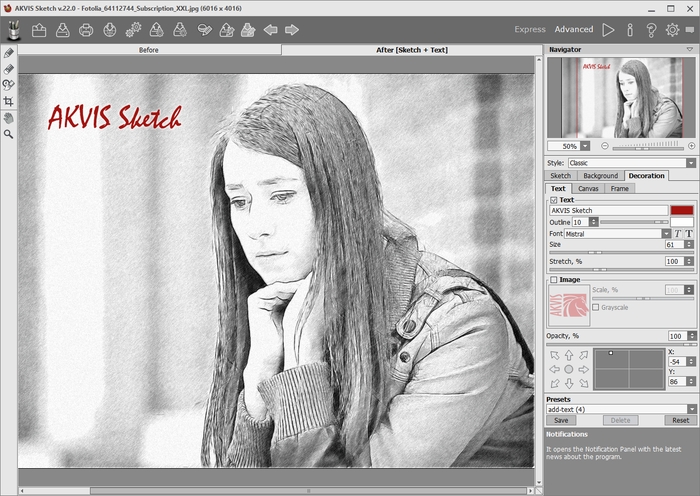
Task: Click the AKVIS horse logo image thumbnail
Action: [569, 306]
